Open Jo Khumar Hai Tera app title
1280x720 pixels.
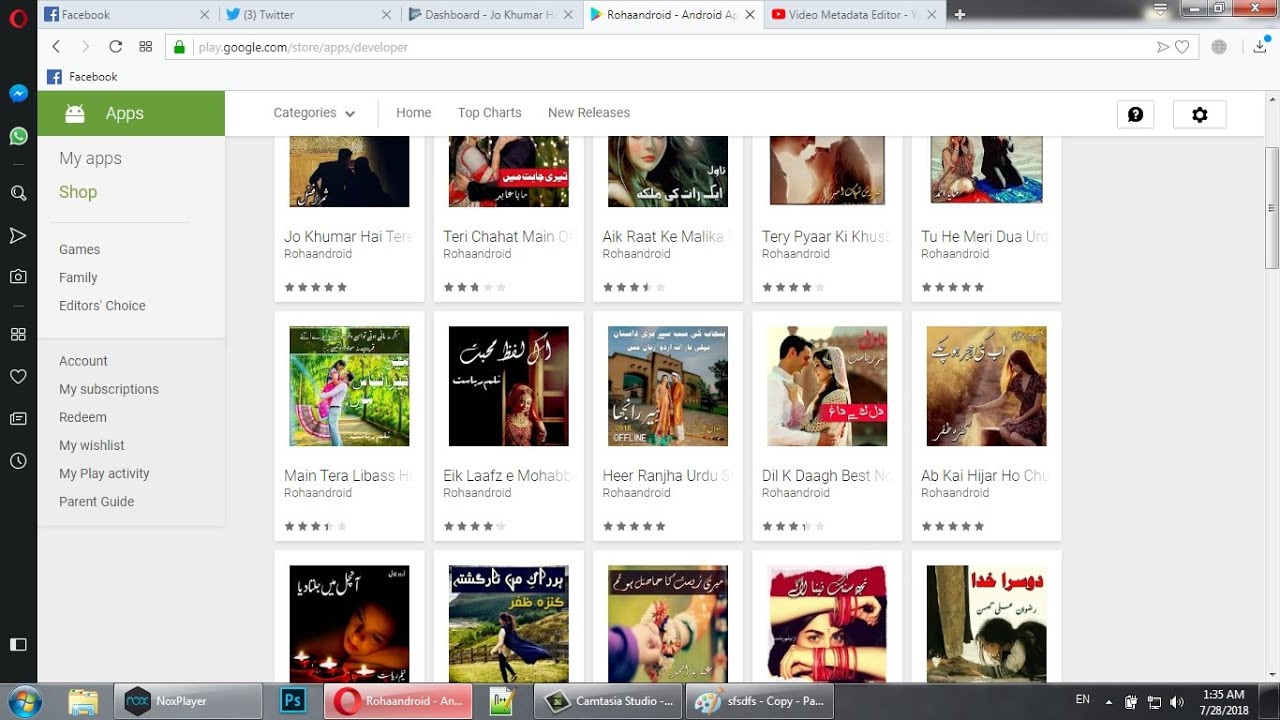click(349, 237)
